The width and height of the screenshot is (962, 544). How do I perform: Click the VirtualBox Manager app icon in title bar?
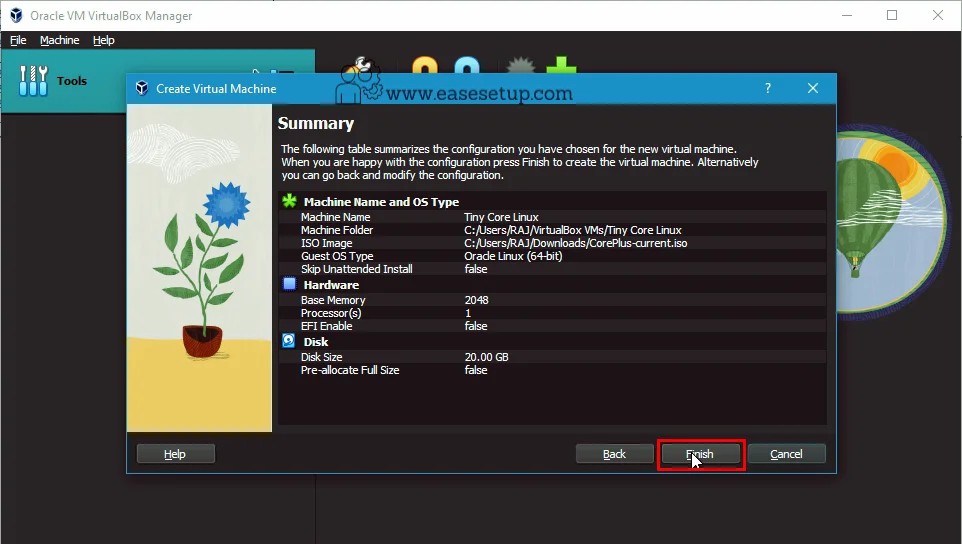point(16,15)
